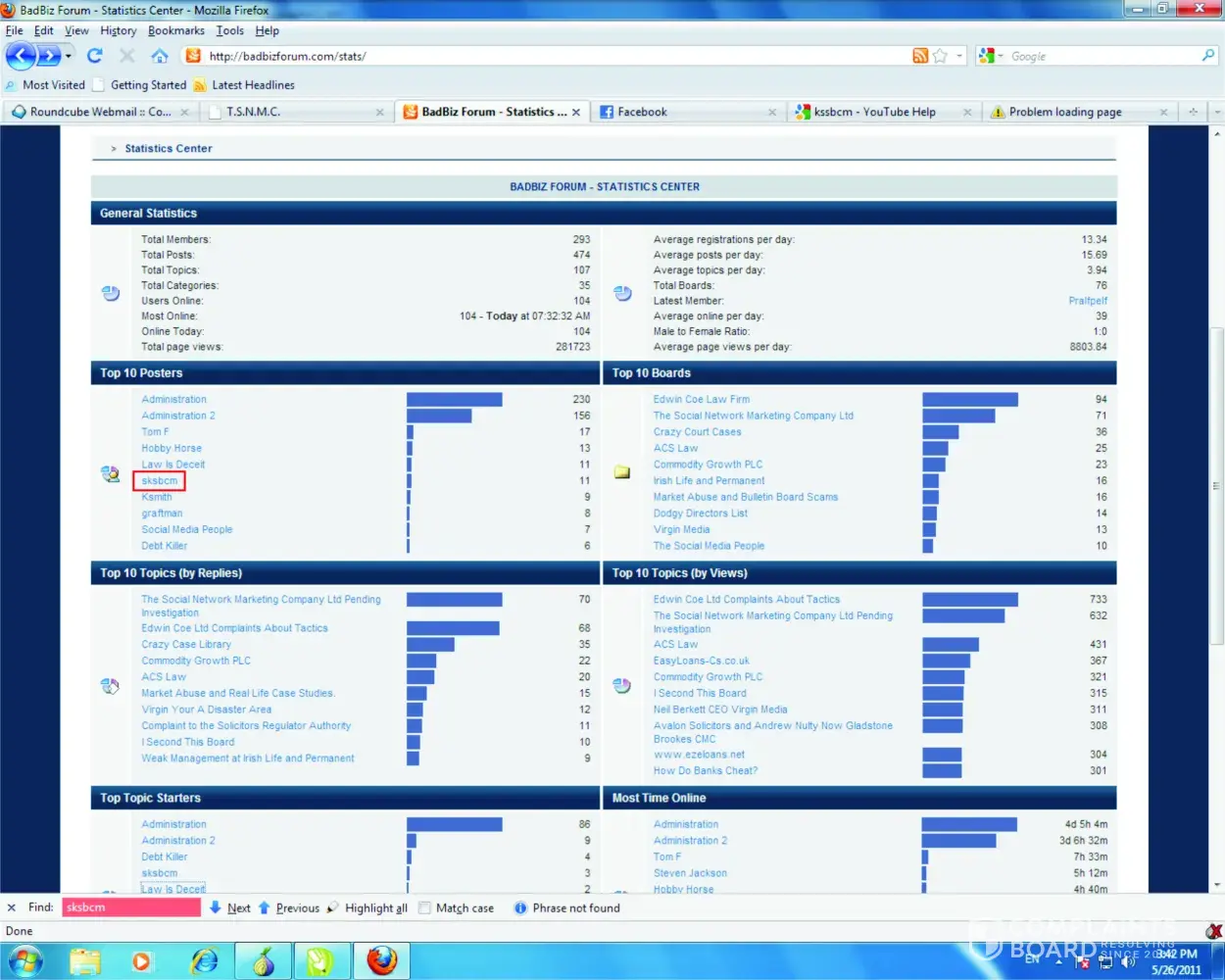Open Internet Explorer from the taskbar
The image size is (1225, 980).
coord(205,961)
